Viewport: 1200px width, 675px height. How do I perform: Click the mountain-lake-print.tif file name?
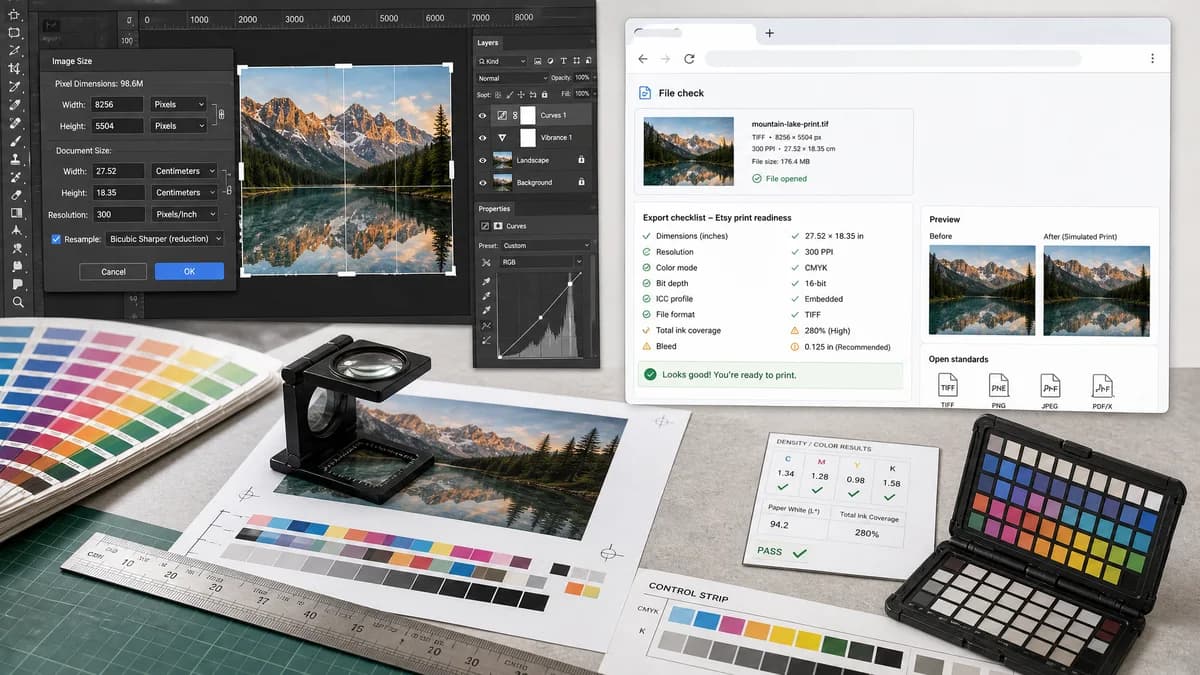[790, 124]
